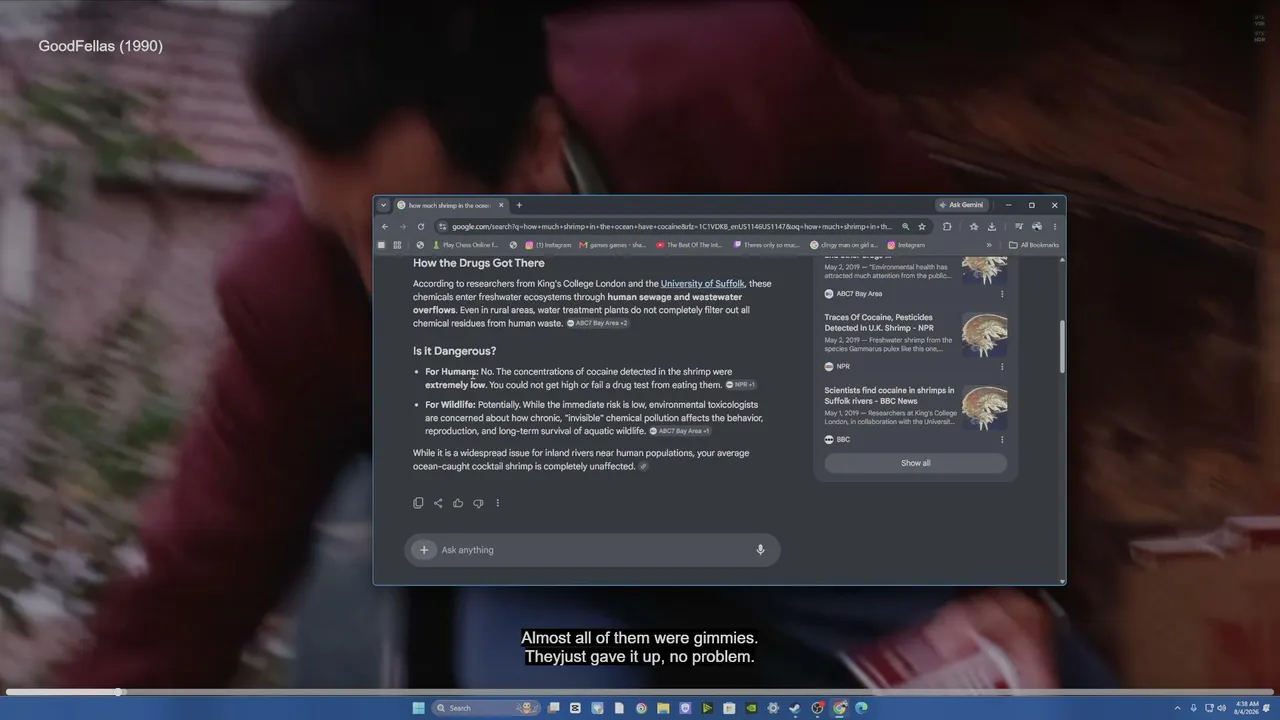Bookmark this page with the star icon
This screenshot has width=1280, height=720.
[922, 227]
